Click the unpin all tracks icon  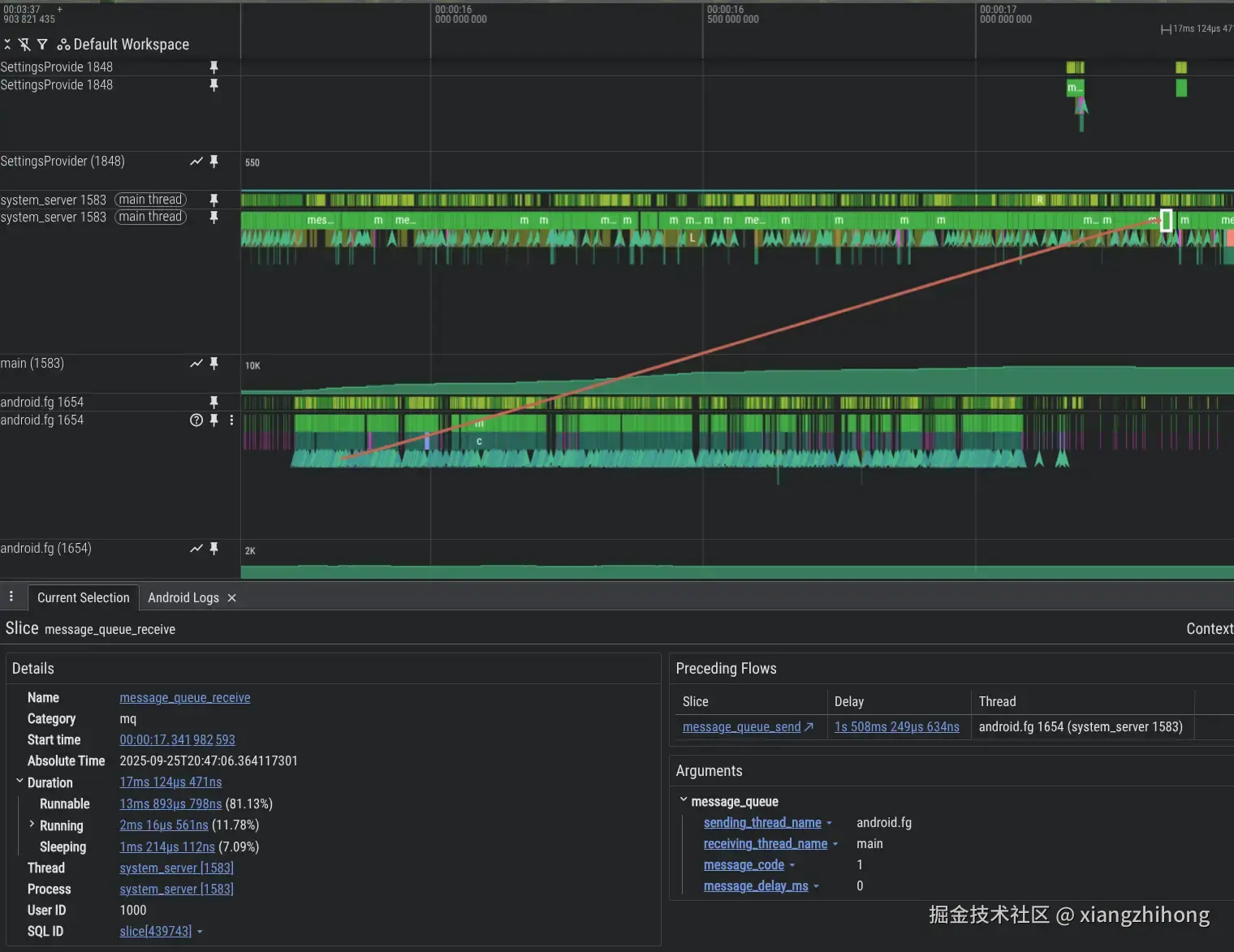tap(24, 45)
